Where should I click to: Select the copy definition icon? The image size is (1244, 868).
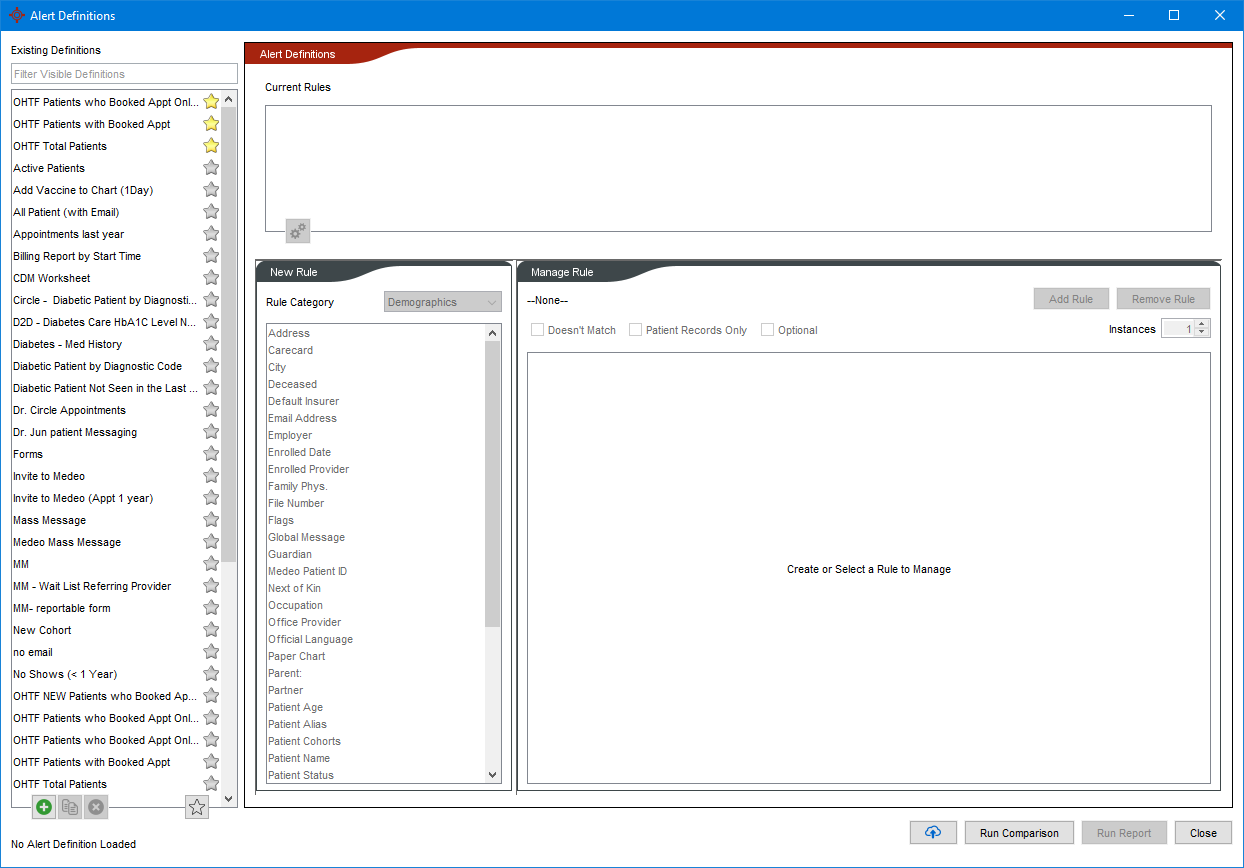point(69,807)
